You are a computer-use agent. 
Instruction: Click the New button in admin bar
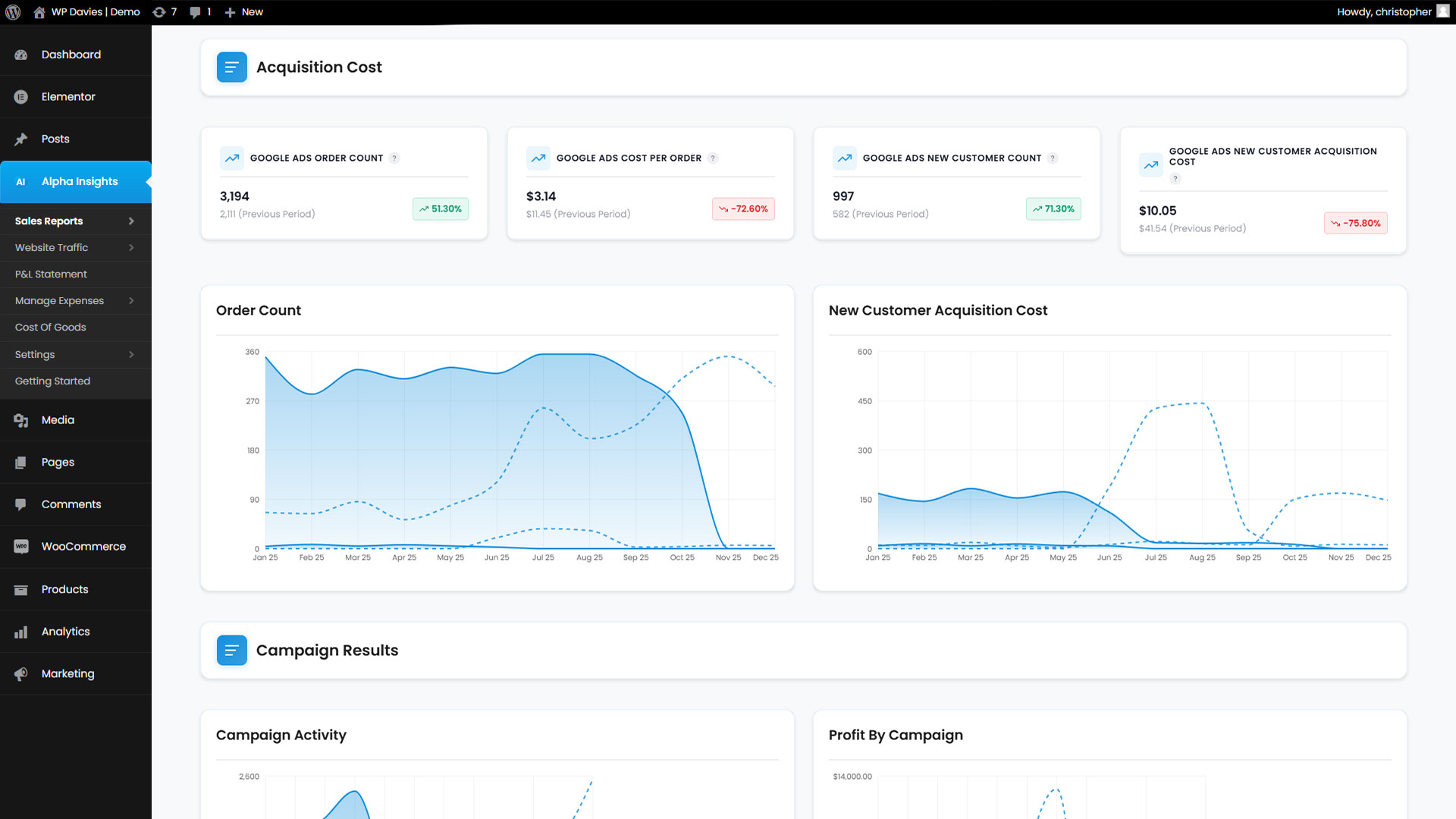click(244, 12)
